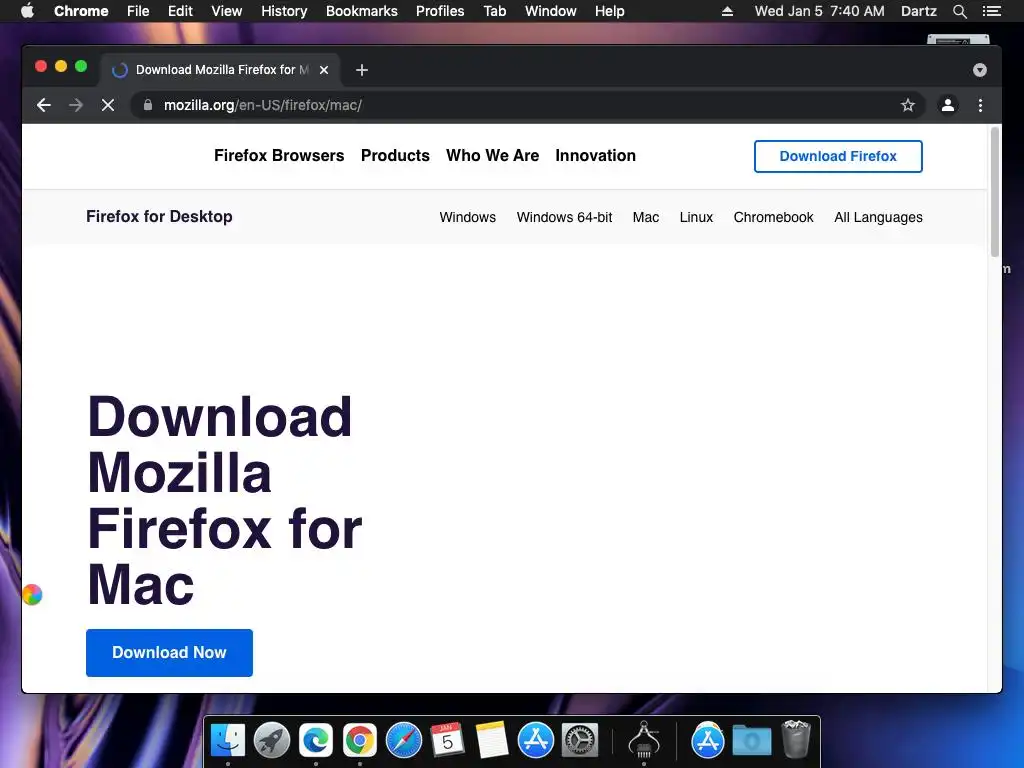Viewport: 1024px width, 768px height.
Task: Open the All Languages link
Action: 878,217
